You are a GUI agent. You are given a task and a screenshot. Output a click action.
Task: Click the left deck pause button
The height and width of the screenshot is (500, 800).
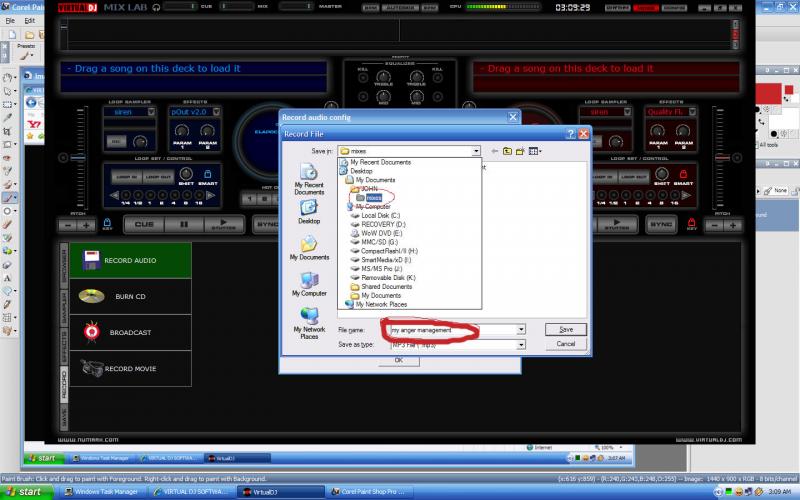(x=184, y=224)
